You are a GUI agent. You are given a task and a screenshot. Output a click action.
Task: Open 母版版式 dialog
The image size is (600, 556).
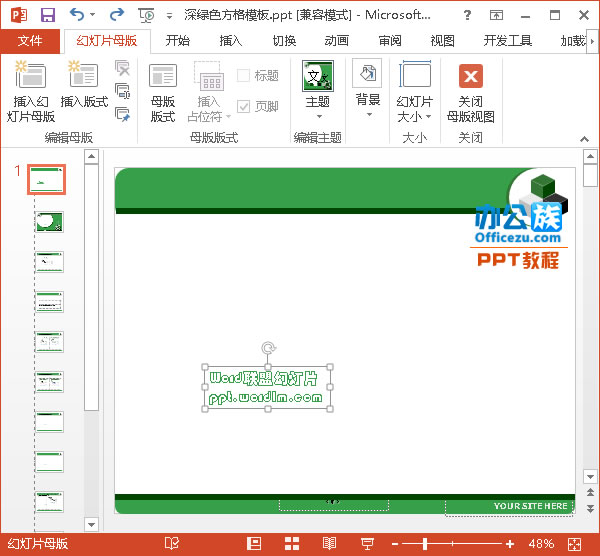[163, 91]
